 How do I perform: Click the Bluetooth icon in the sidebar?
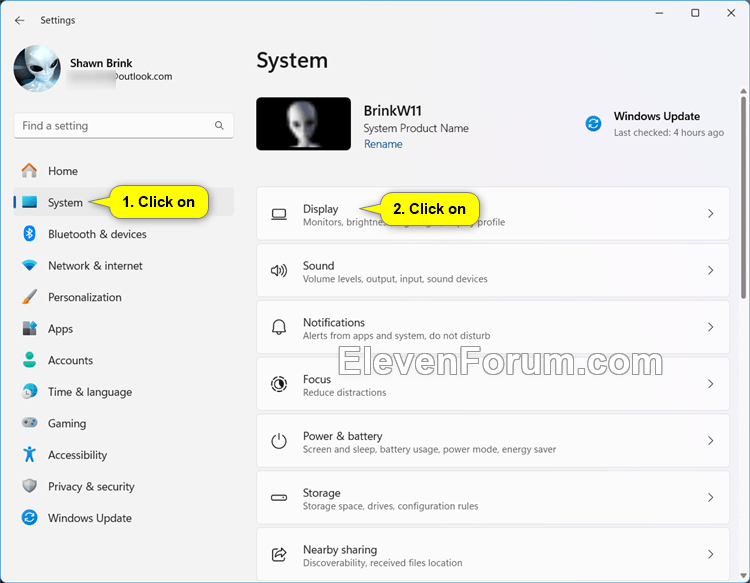click(29, 233)
